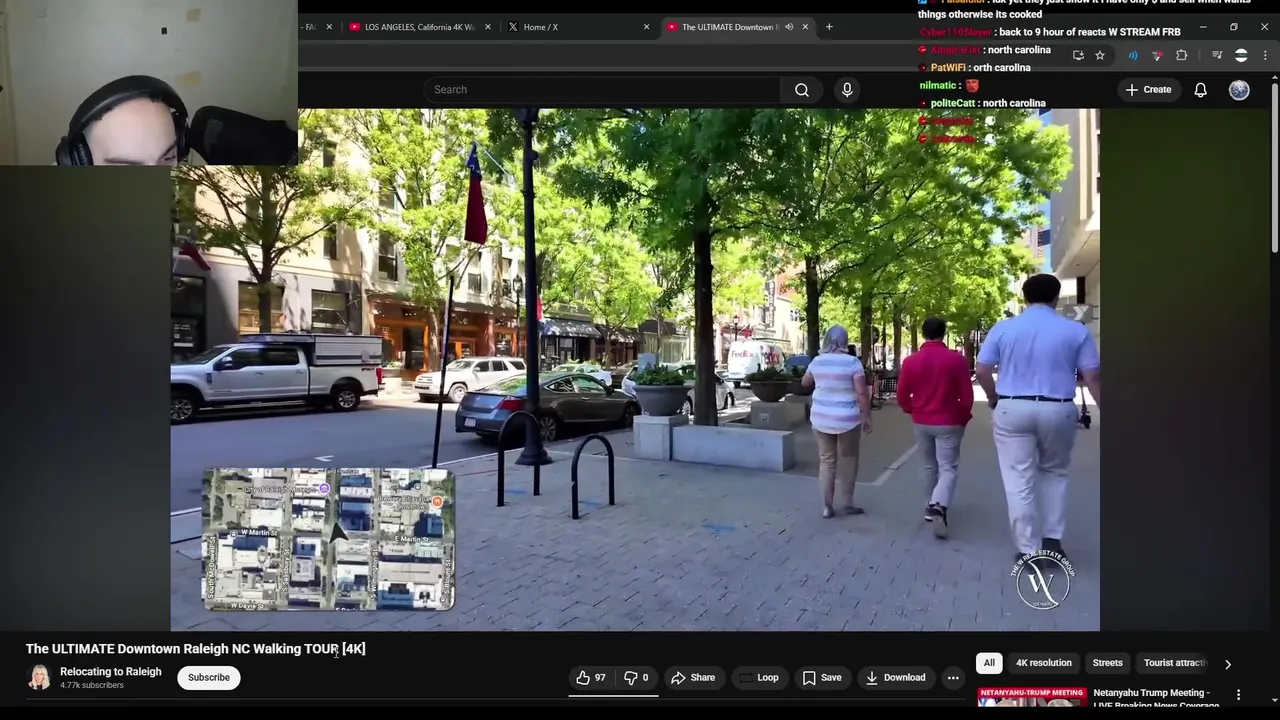Click the Create button
1280x720 pixels.
coord(1147,90)
